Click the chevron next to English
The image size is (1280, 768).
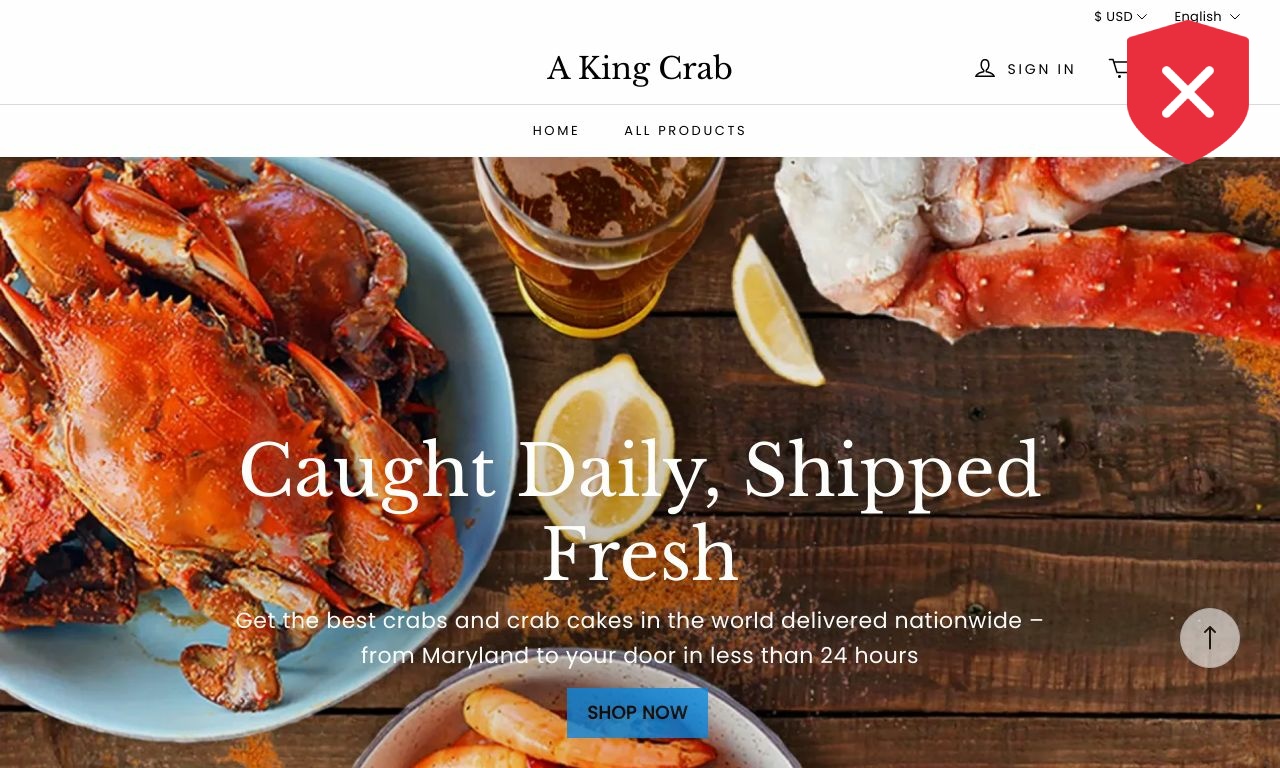tap(1235, 17)
